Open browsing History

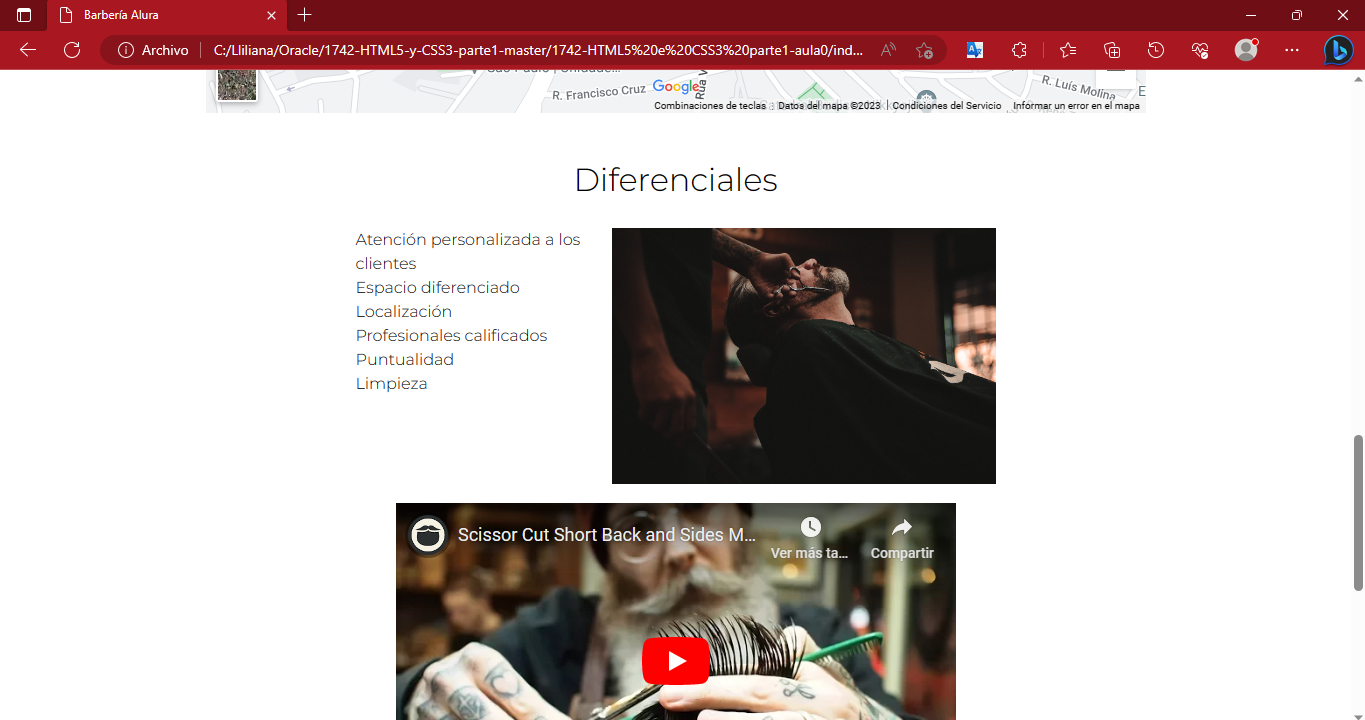(1156, 50)
